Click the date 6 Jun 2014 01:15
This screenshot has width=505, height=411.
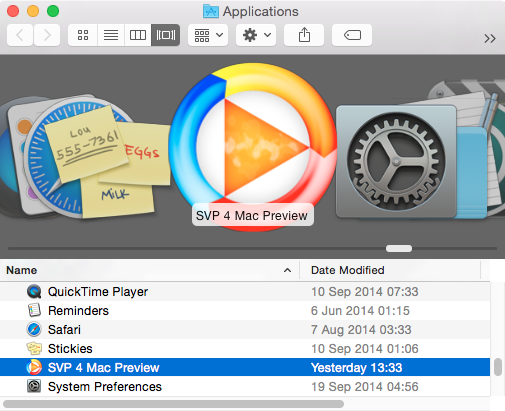click(360, 311)
